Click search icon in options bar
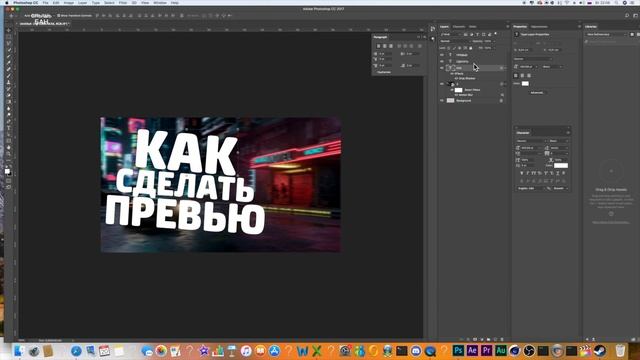The image size is (640, 360). [627, 16]
